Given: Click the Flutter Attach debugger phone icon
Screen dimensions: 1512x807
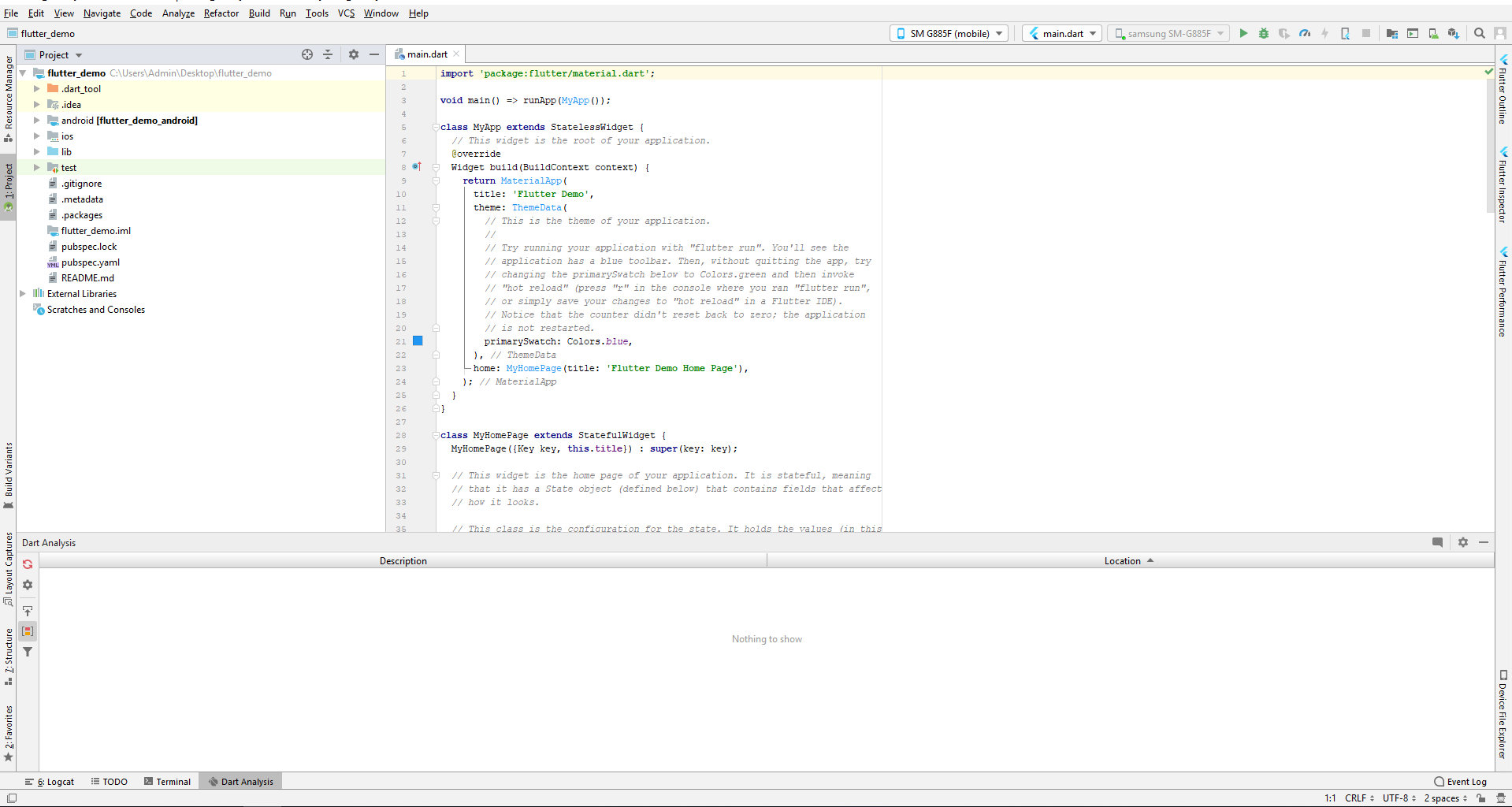Looking at the screenshot, I should [1346, 33].
